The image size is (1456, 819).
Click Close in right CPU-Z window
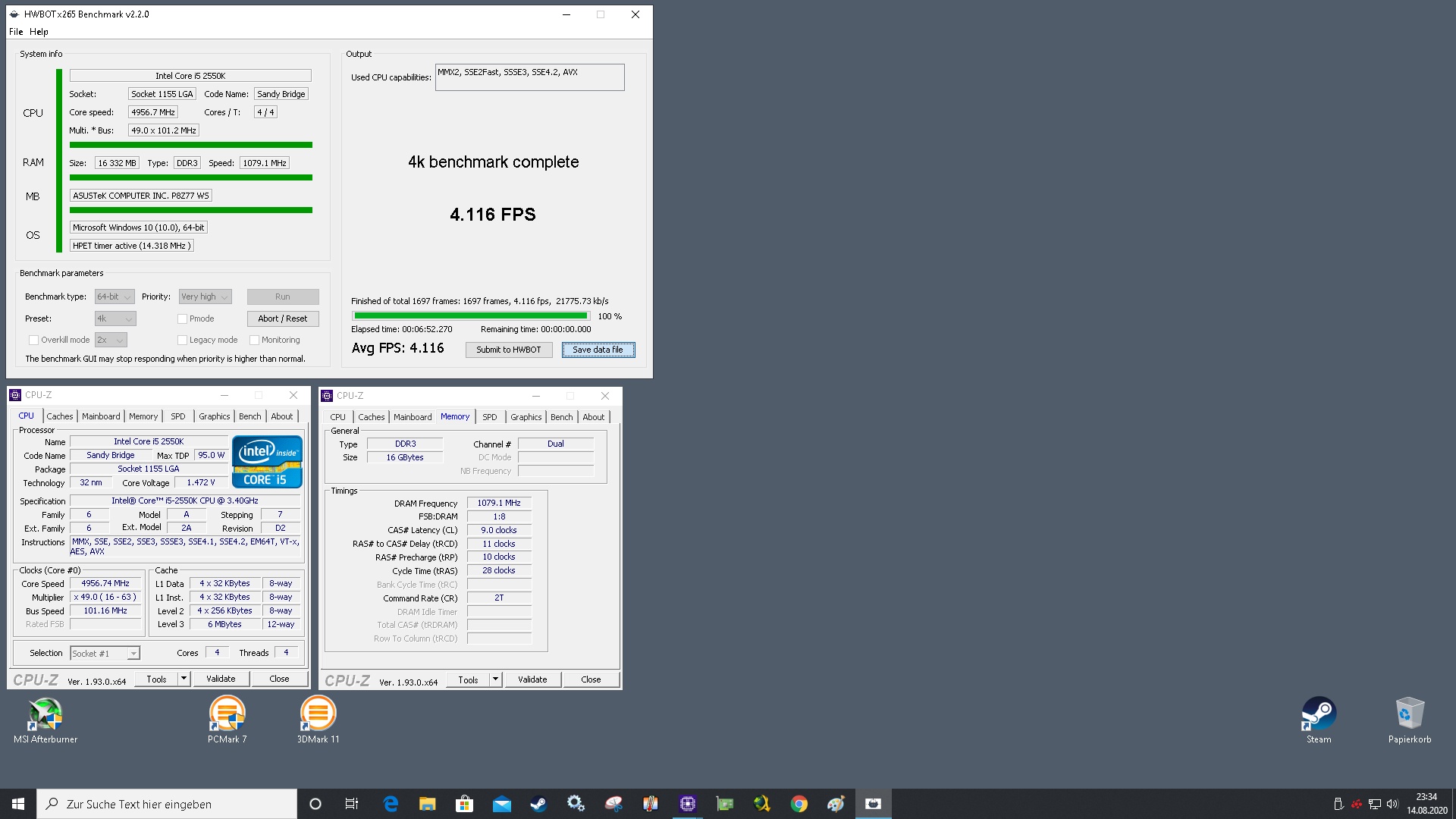pyautogui.click(x=591, y=680)
